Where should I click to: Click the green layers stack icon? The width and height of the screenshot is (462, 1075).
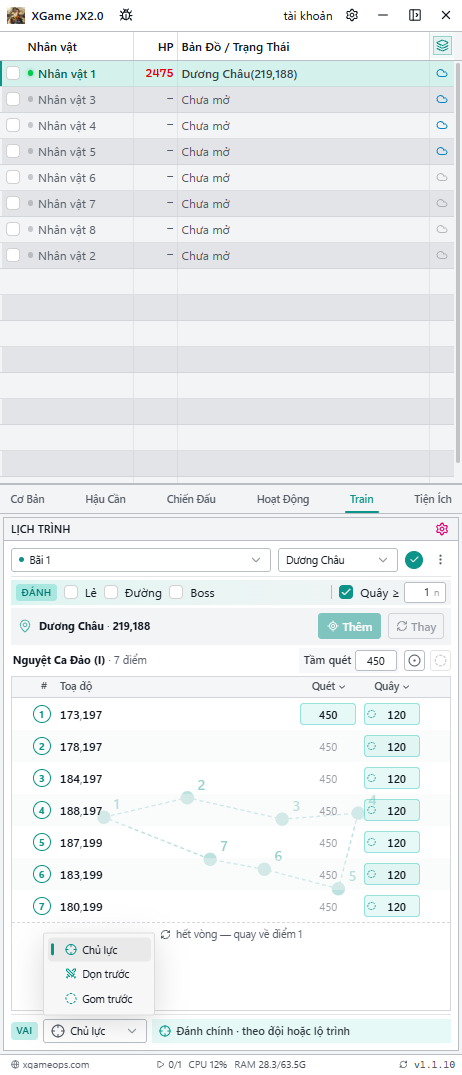(442, 46)
